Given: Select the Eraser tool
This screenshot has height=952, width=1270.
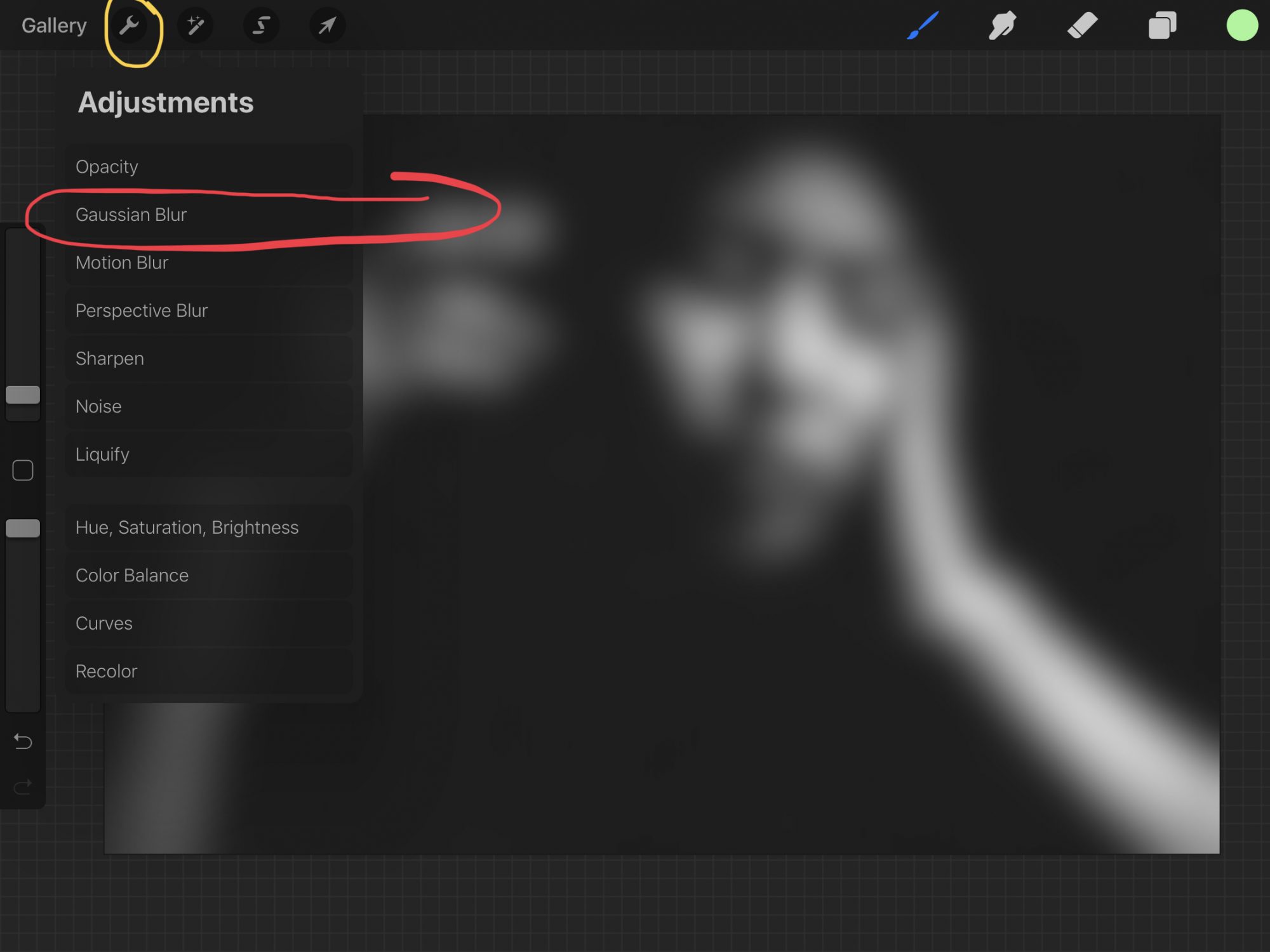Looking at the screenshot, I should tap(1082, 26).
